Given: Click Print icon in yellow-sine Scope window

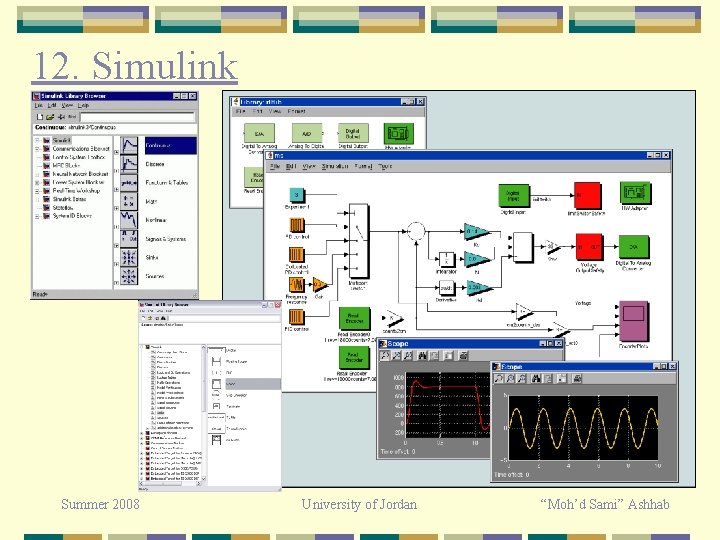Looking at the screenshot, I should point(578,378).
